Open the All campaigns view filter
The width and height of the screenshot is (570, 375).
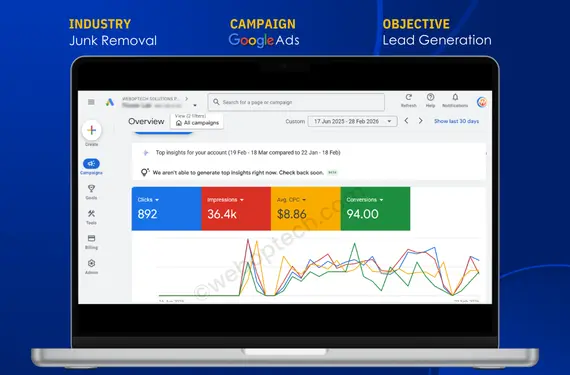coord(197,121)
